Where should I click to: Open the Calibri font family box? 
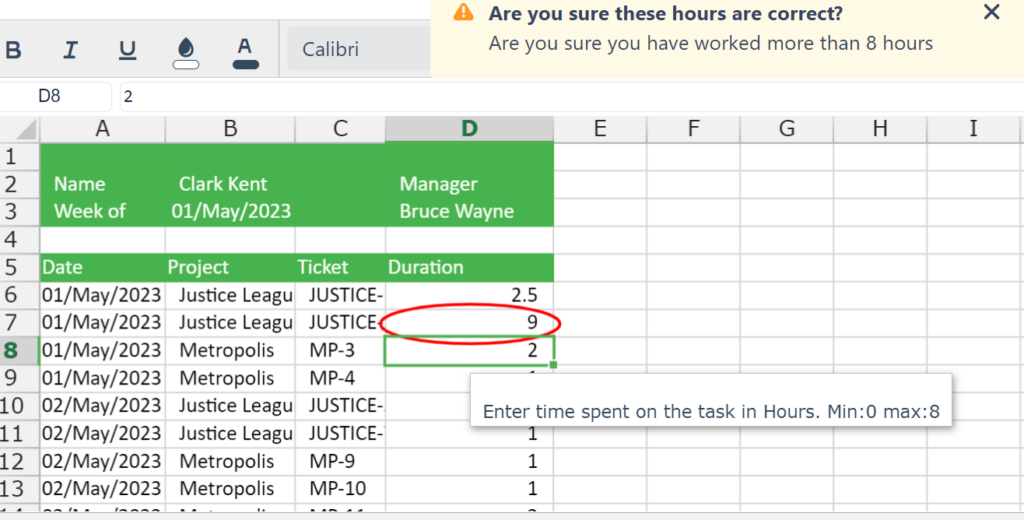[x=358, y=49]
